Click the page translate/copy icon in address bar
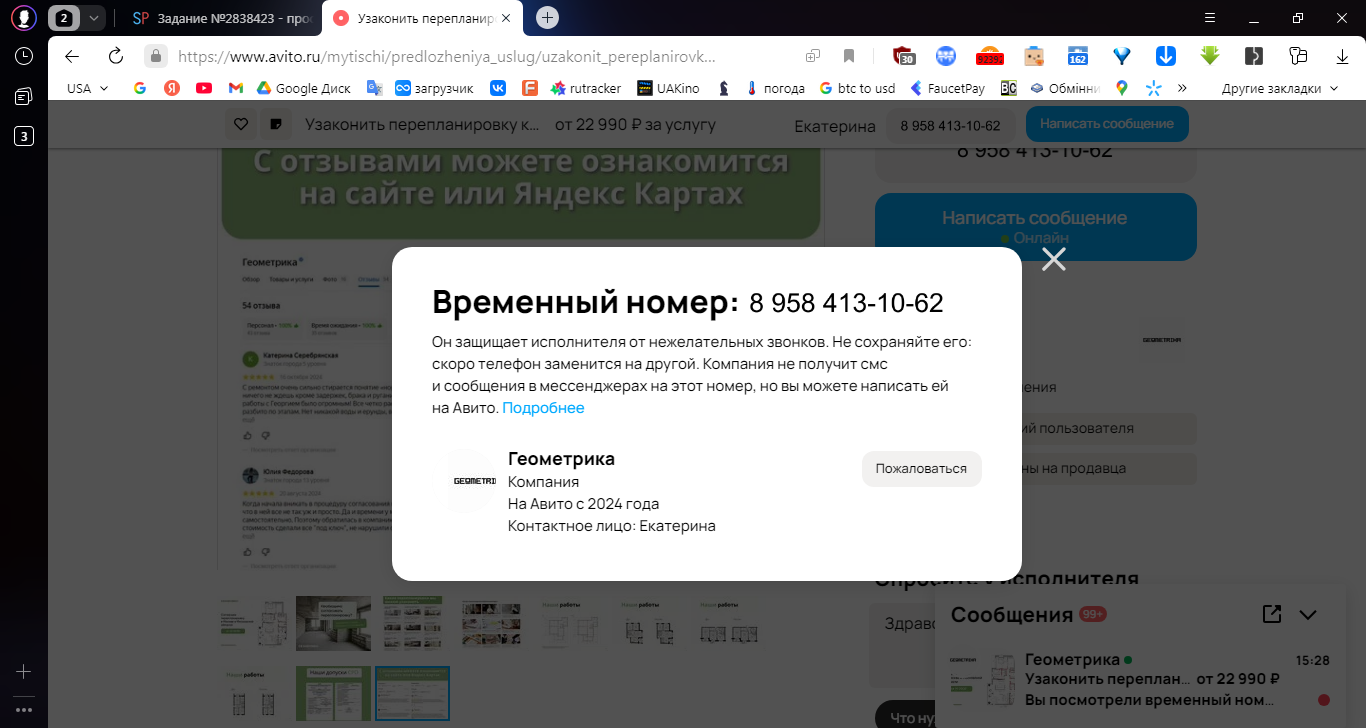 click(814, 56)
